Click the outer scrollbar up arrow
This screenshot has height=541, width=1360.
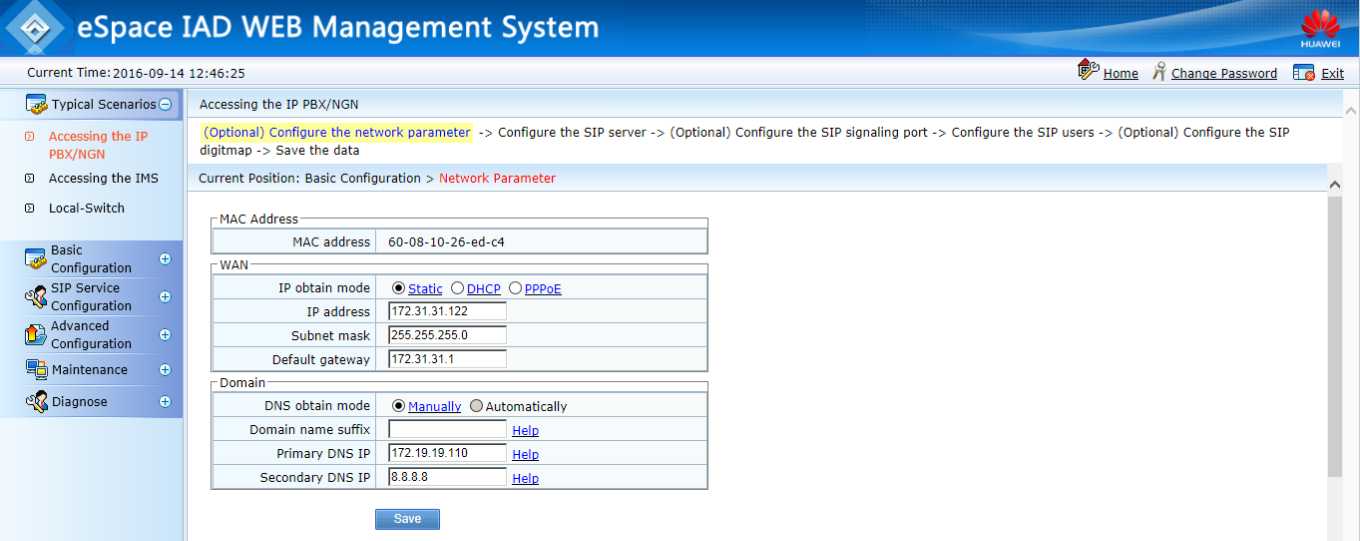coord(1351,111)
